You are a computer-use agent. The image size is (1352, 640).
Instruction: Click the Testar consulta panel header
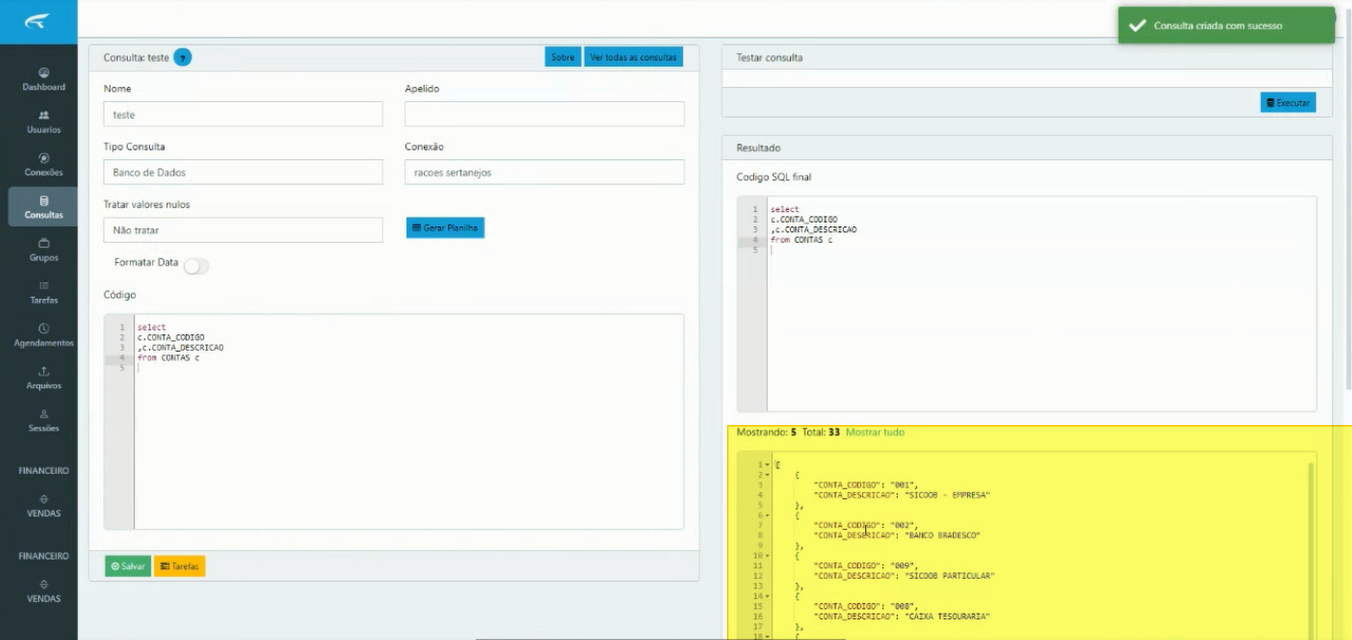point(1027,58)
